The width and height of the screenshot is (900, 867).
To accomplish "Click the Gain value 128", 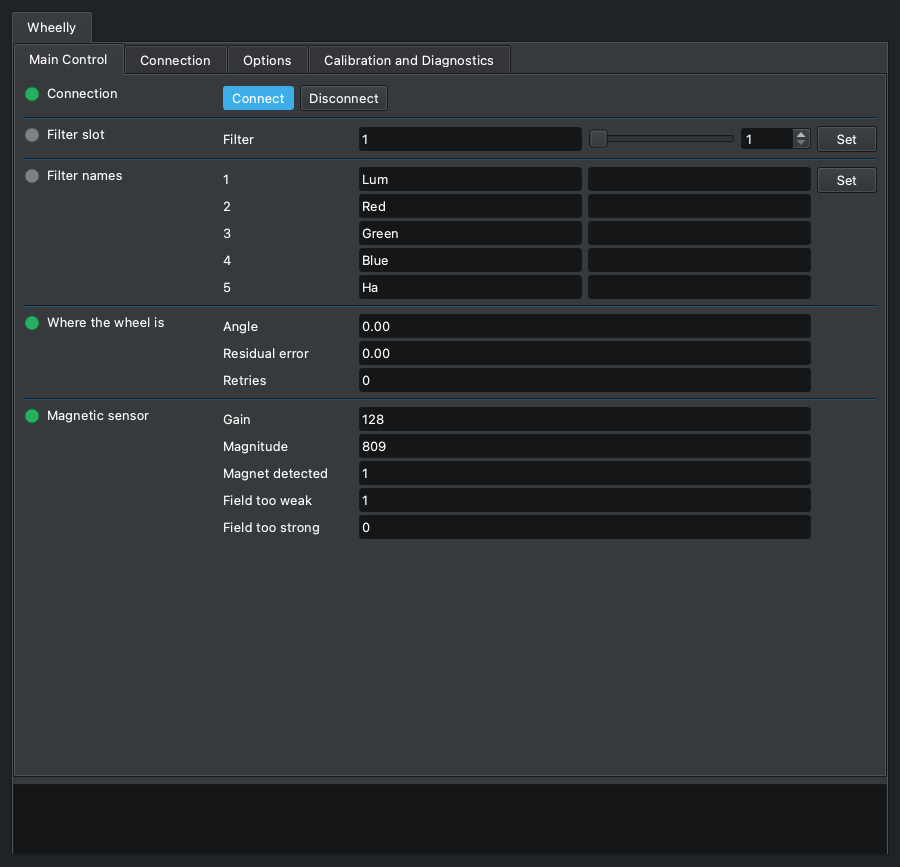I will (x=585, y=419).
